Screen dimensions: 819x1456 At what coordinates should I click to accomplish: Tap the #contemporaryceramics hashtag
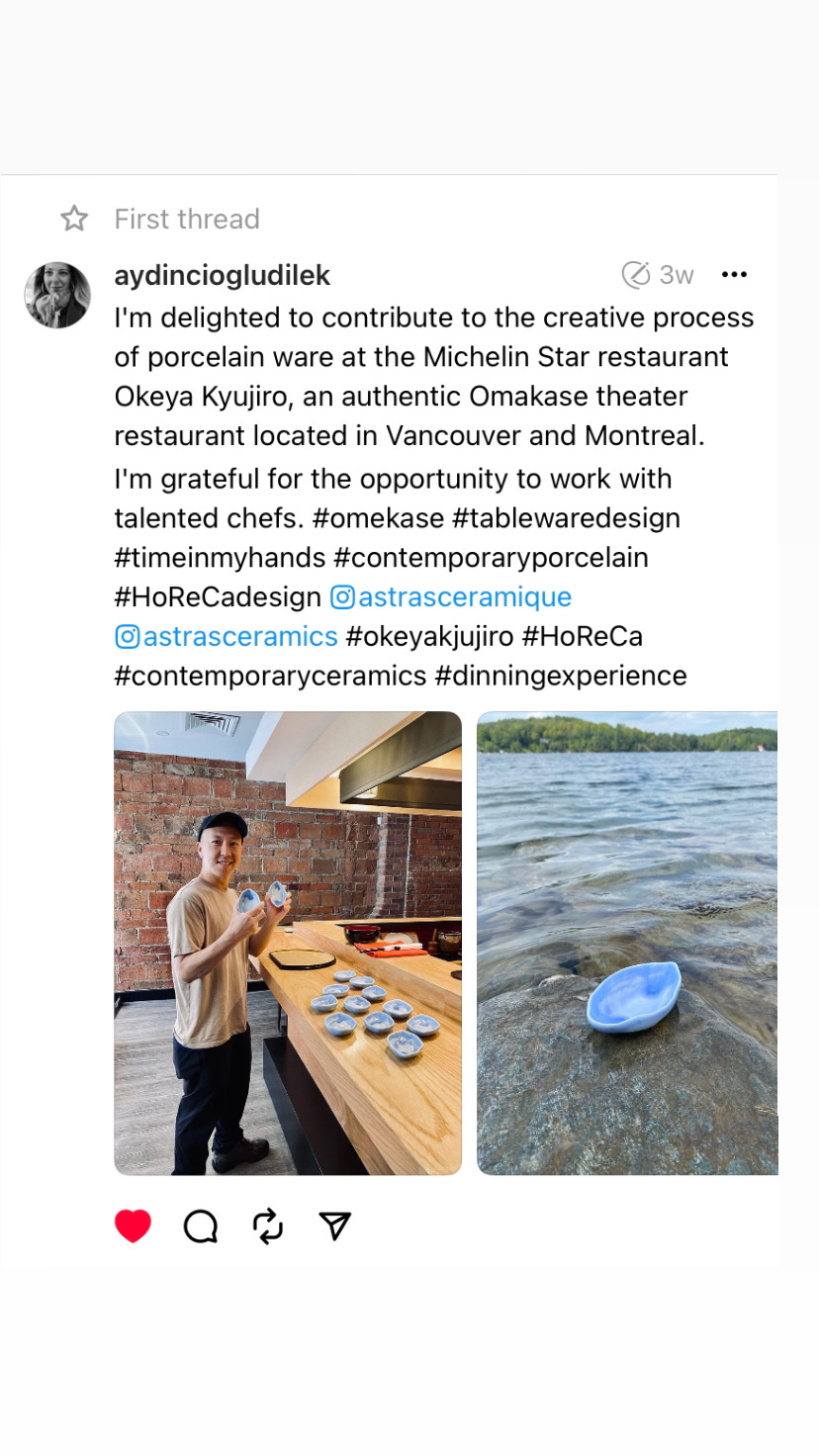270,677
